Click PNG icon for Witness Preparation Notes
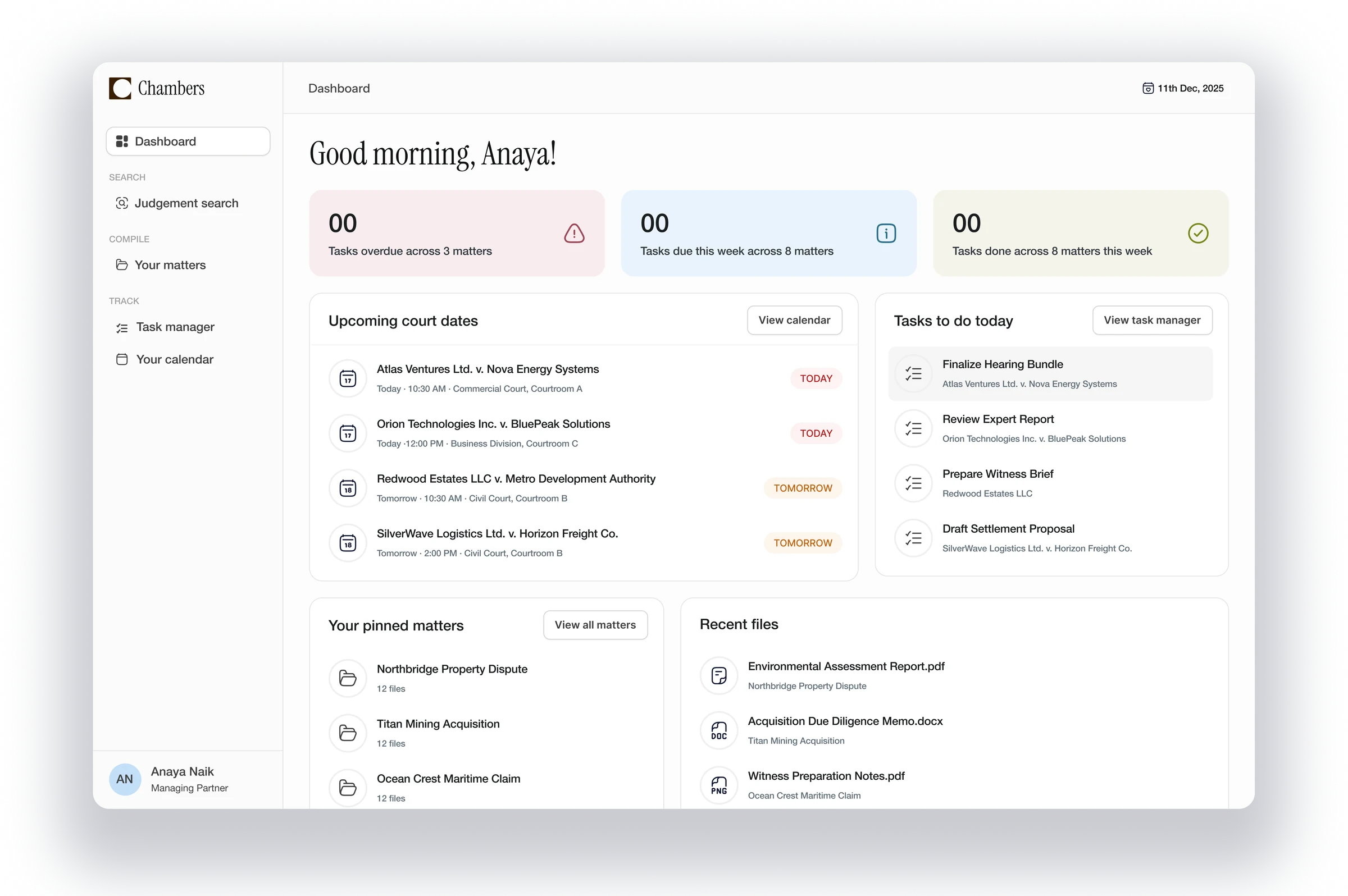 point(718,786)
